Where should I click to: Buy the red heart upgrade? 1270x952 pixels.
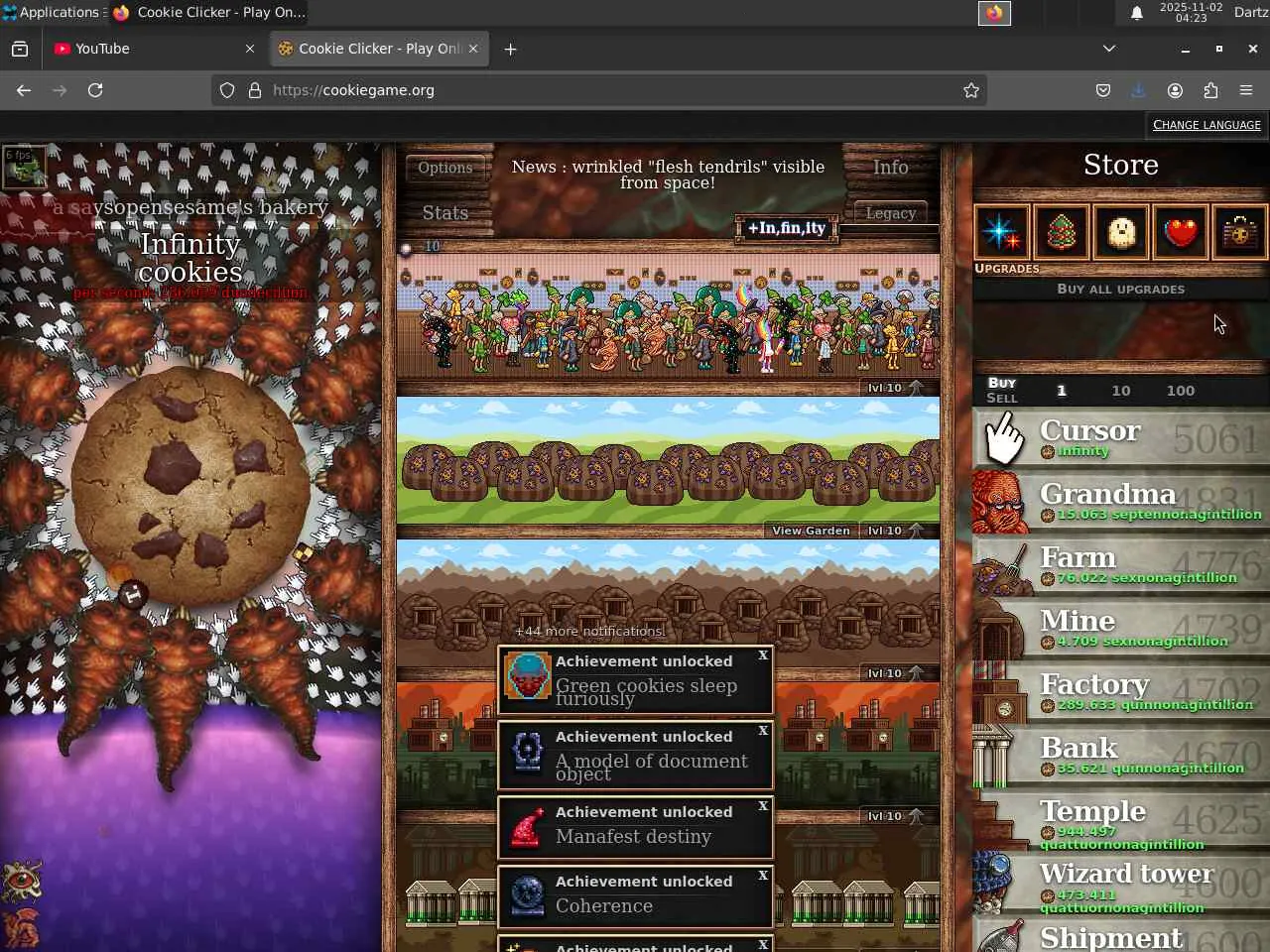[x=1181, y=232]
